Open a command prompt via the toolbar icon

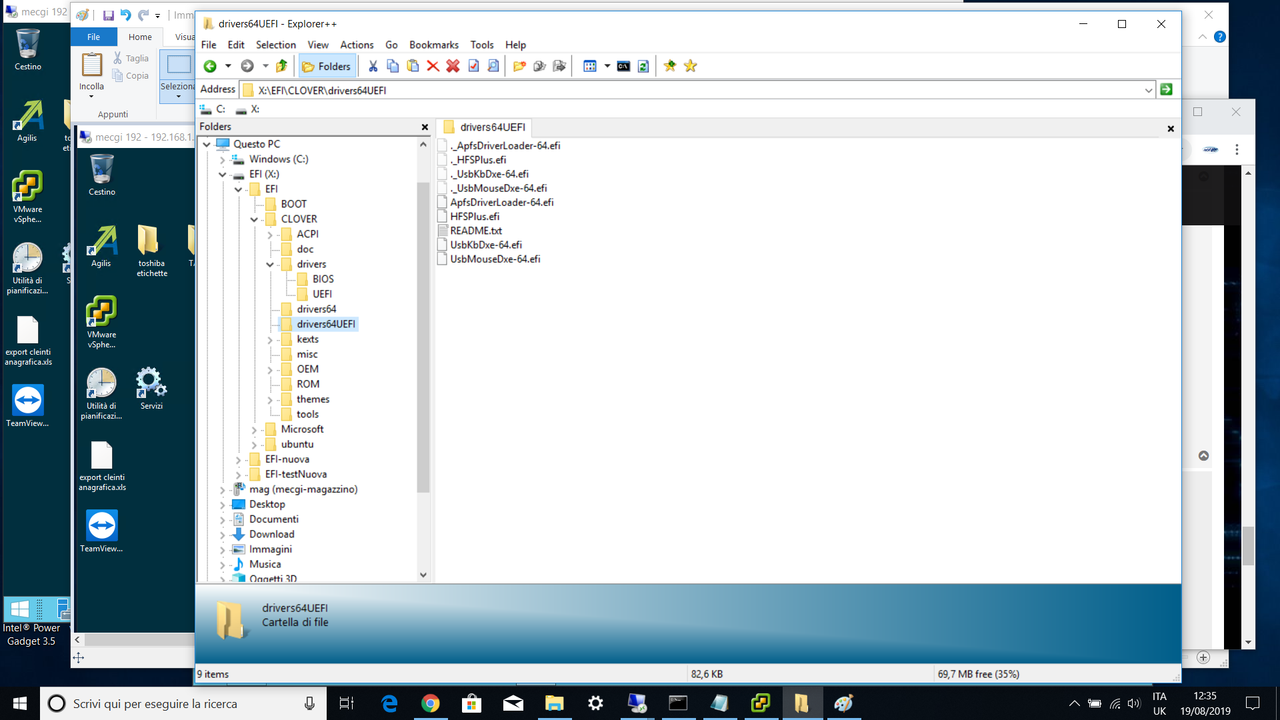click(x=624, y=66)
